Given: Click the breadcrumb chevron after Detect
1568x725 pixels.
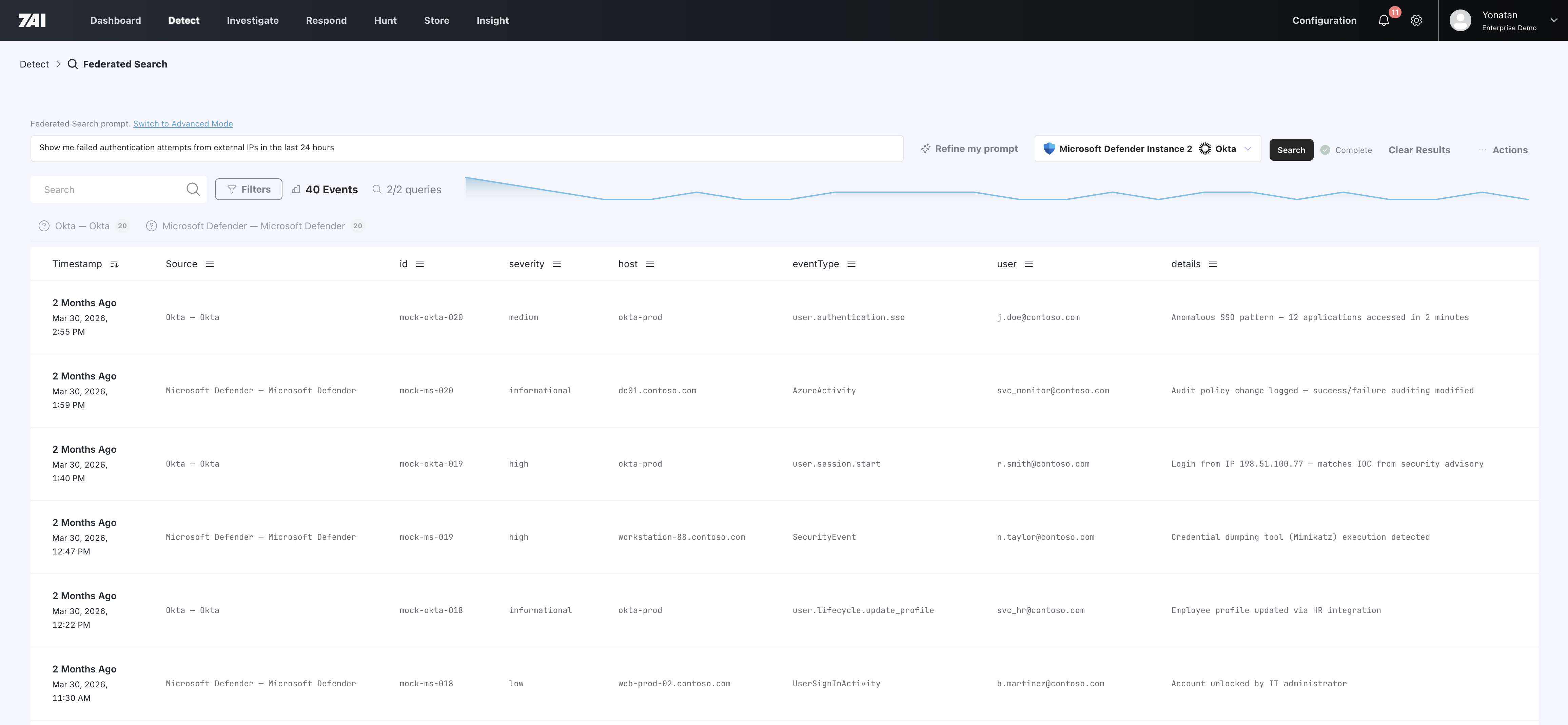Looking at the screenshot, I should (58, 64).
